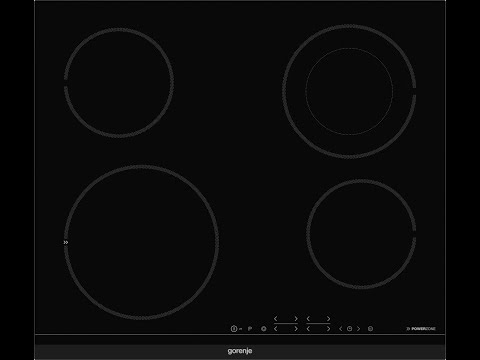Tap the timer decrease arrow left of clock
480x360 pixels.
coord(340,329)
